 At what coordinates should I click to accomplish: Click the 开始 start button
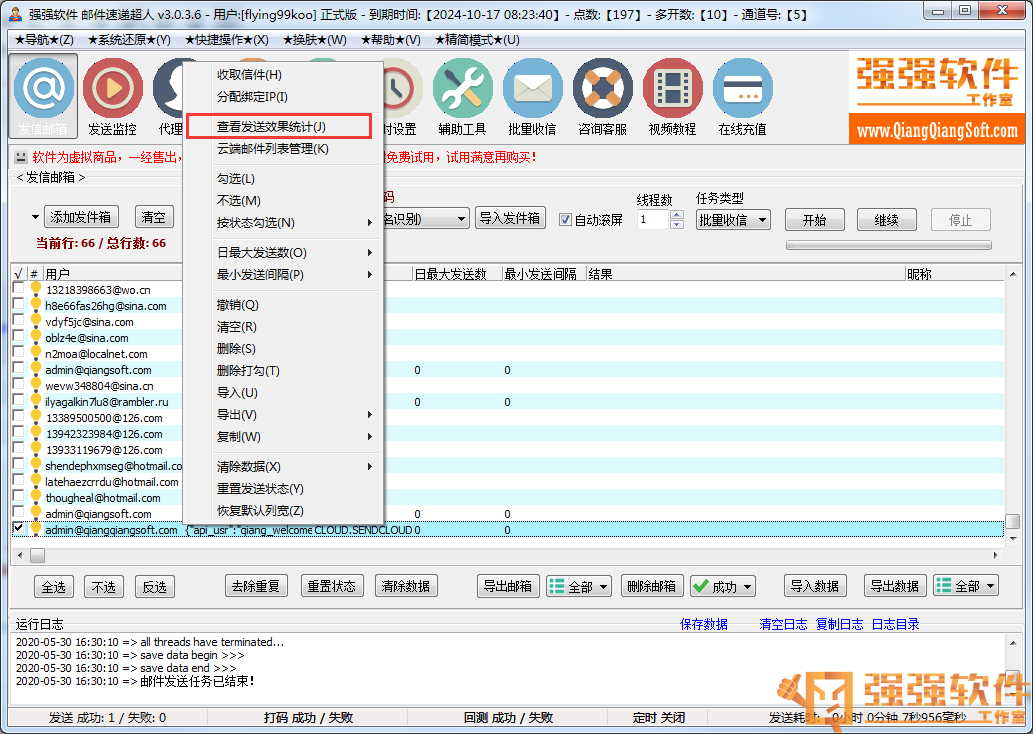(x=814, y=220)
